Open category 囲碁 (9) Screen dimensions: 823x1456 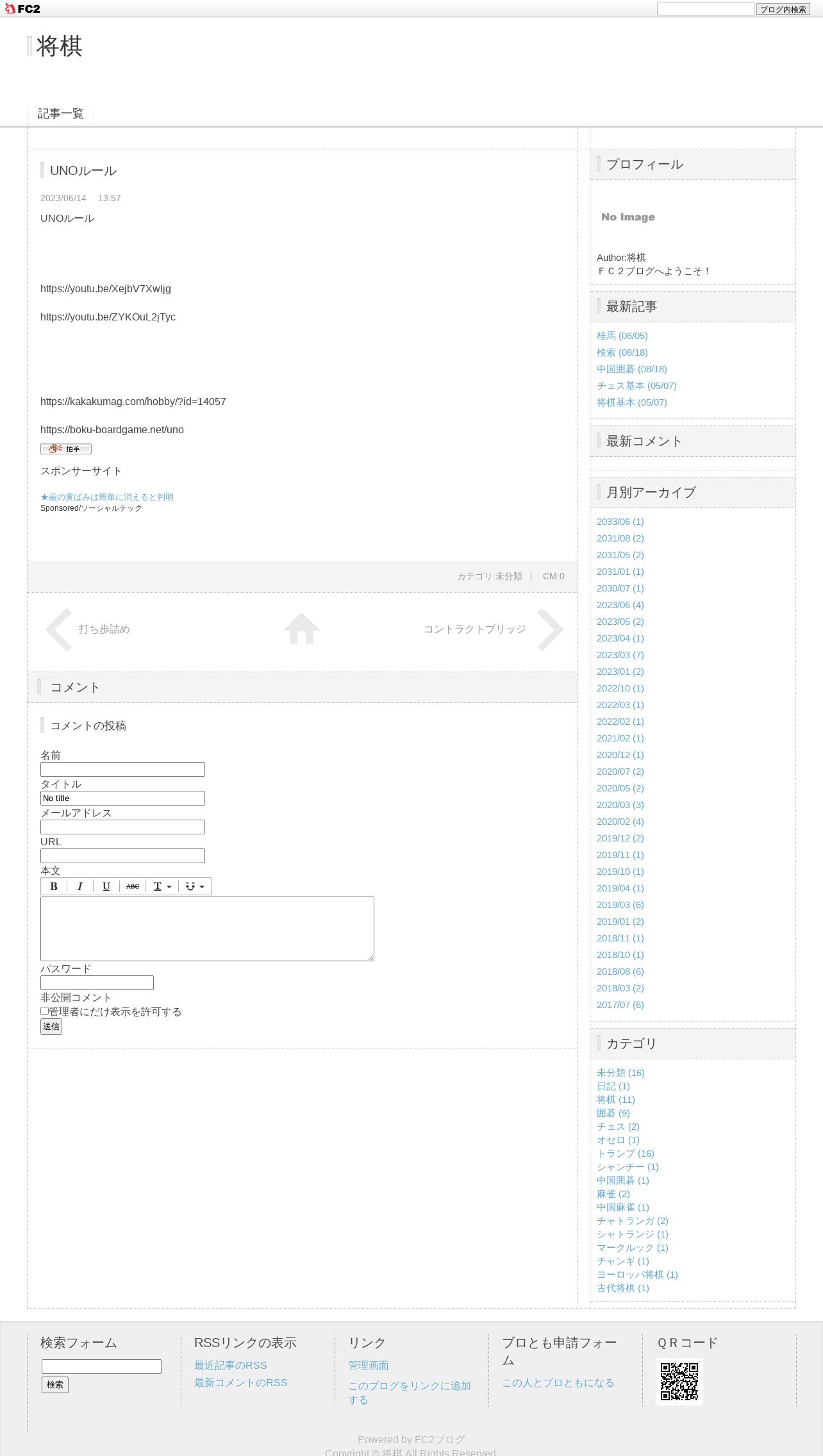(613, 1113)
